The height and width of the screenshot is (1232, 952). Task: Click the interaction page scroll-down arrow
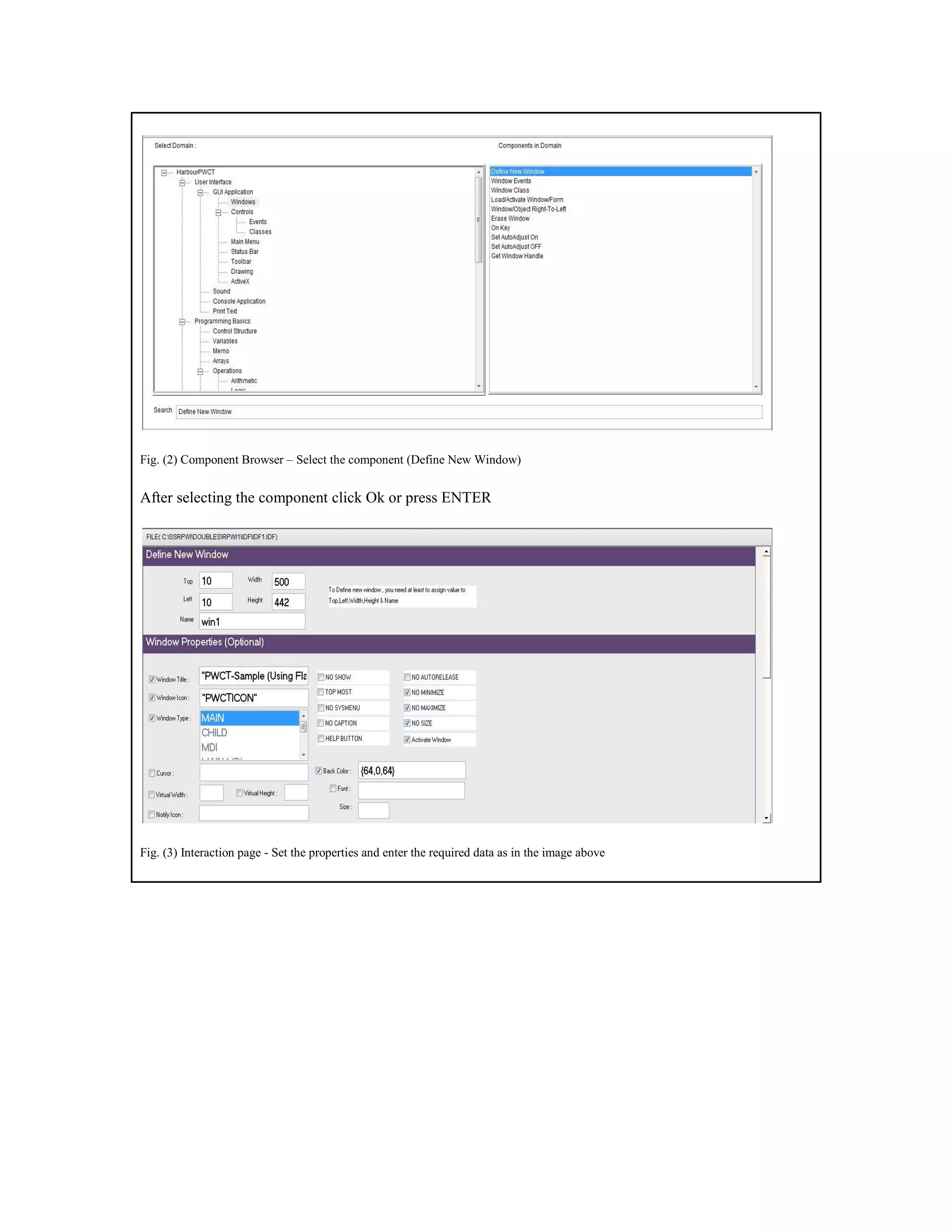(766, 818)
